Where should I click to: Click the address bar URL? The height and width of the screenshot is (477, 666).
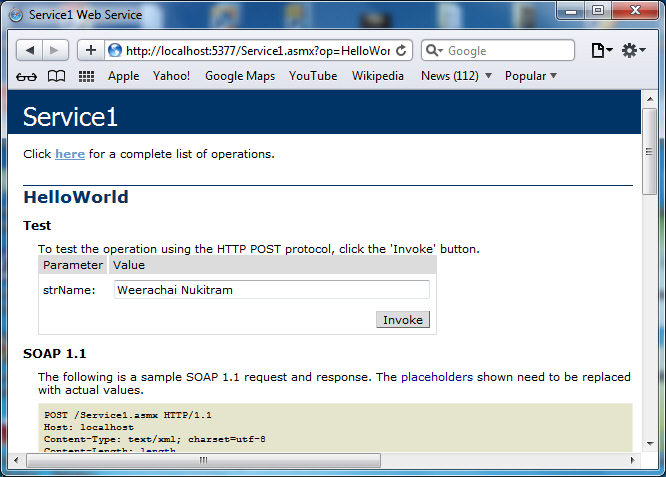[x=258, y=51]
